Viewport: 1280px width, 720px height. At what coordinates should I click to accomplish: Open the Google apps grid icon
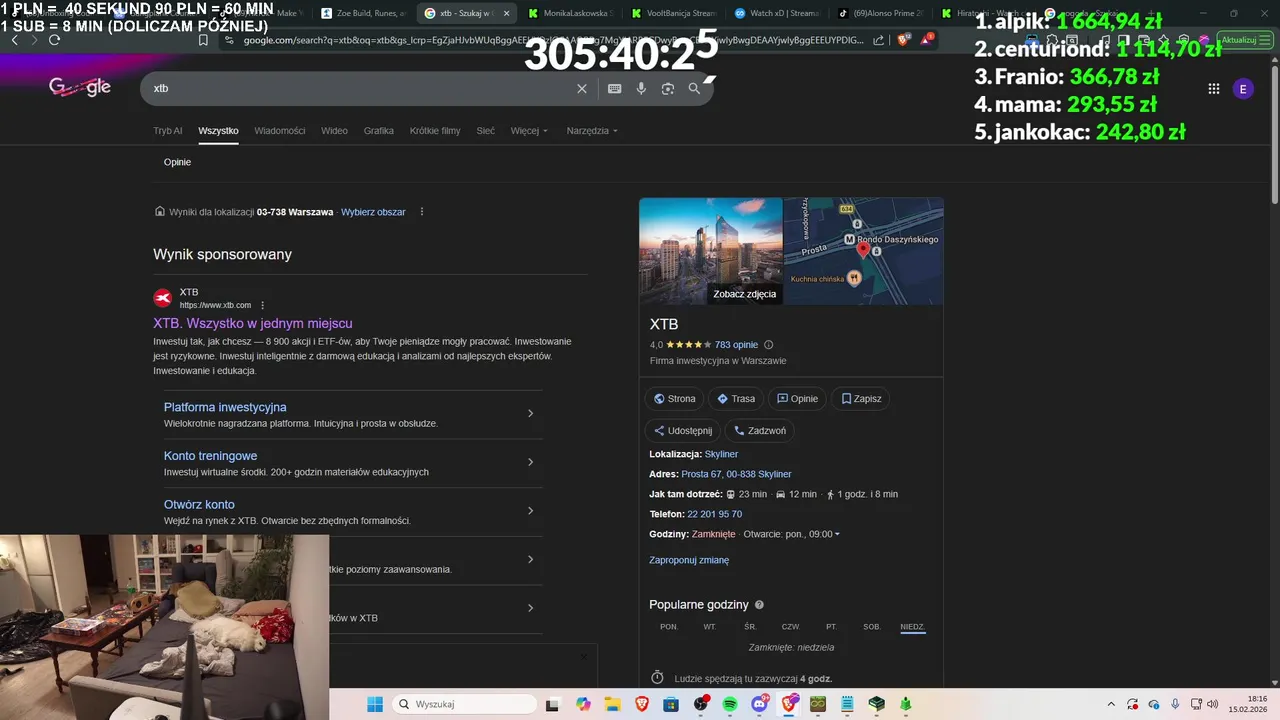pos(1214,89)
